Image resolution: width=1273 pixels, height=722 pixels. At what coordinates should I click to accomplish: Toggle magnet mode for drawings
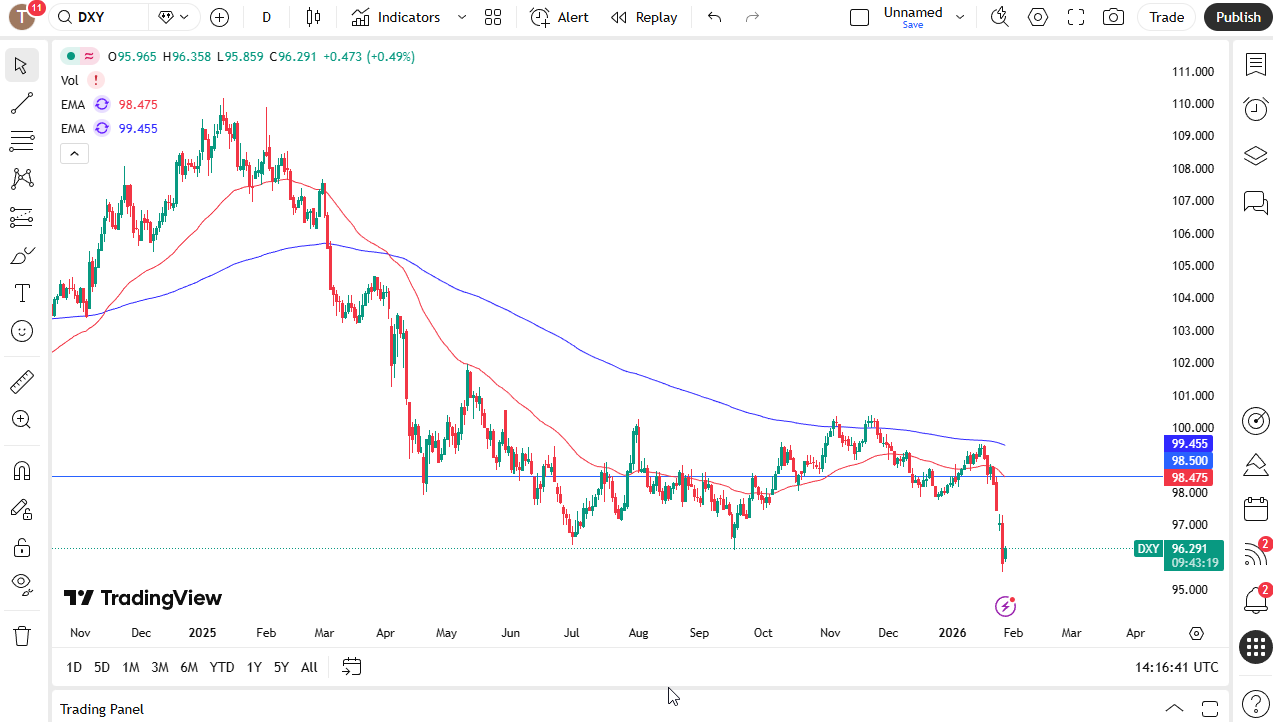tap(21, 471)
